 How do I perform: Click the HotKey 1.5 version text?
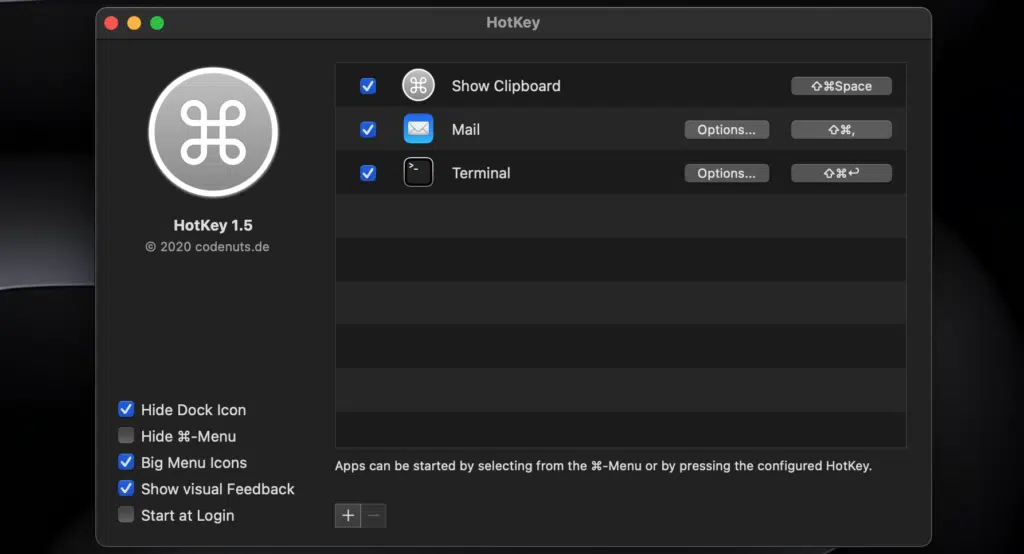click(x=213, y=225)
